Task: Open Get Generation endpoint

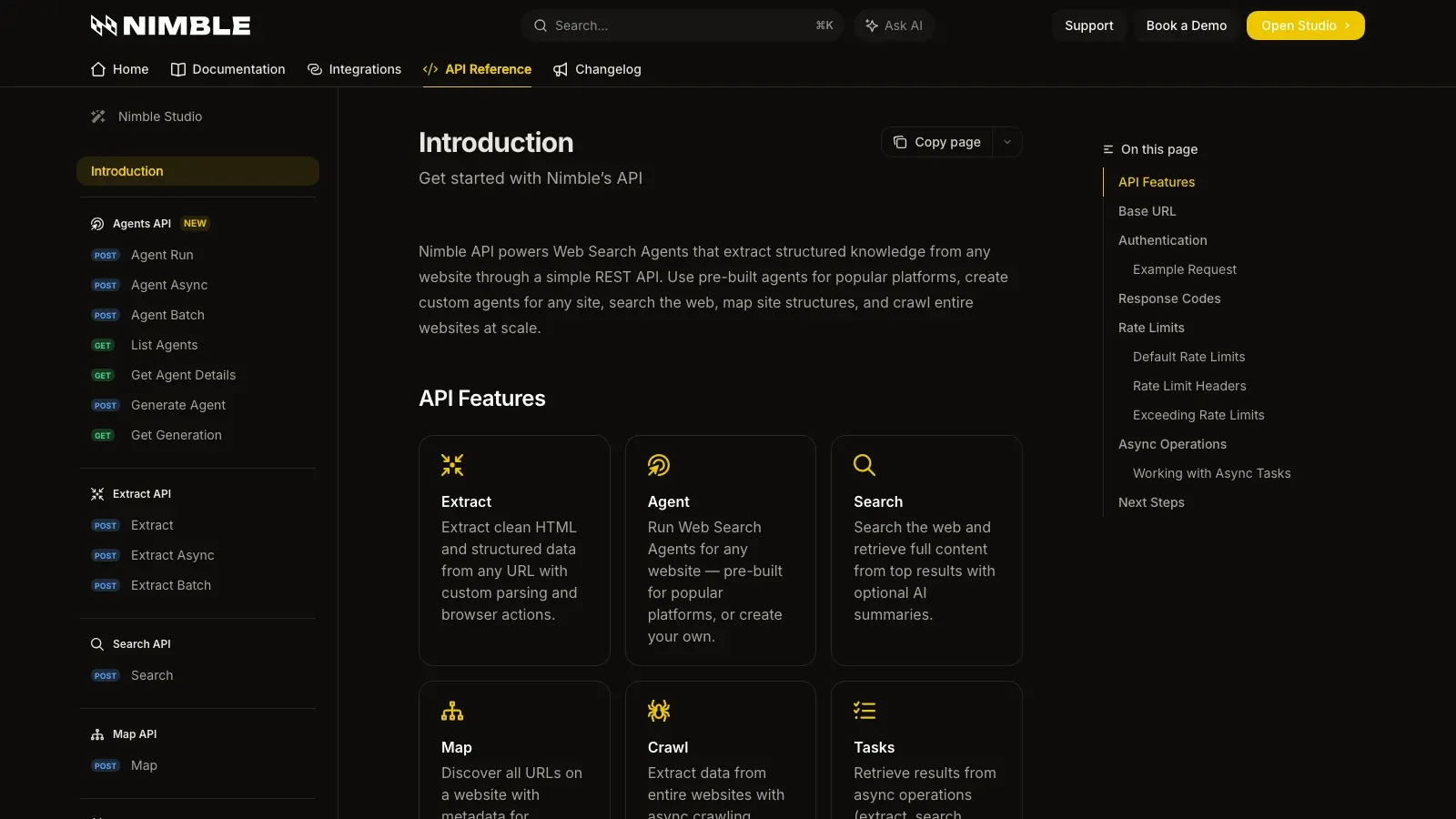Action: (x=197, y=435)
